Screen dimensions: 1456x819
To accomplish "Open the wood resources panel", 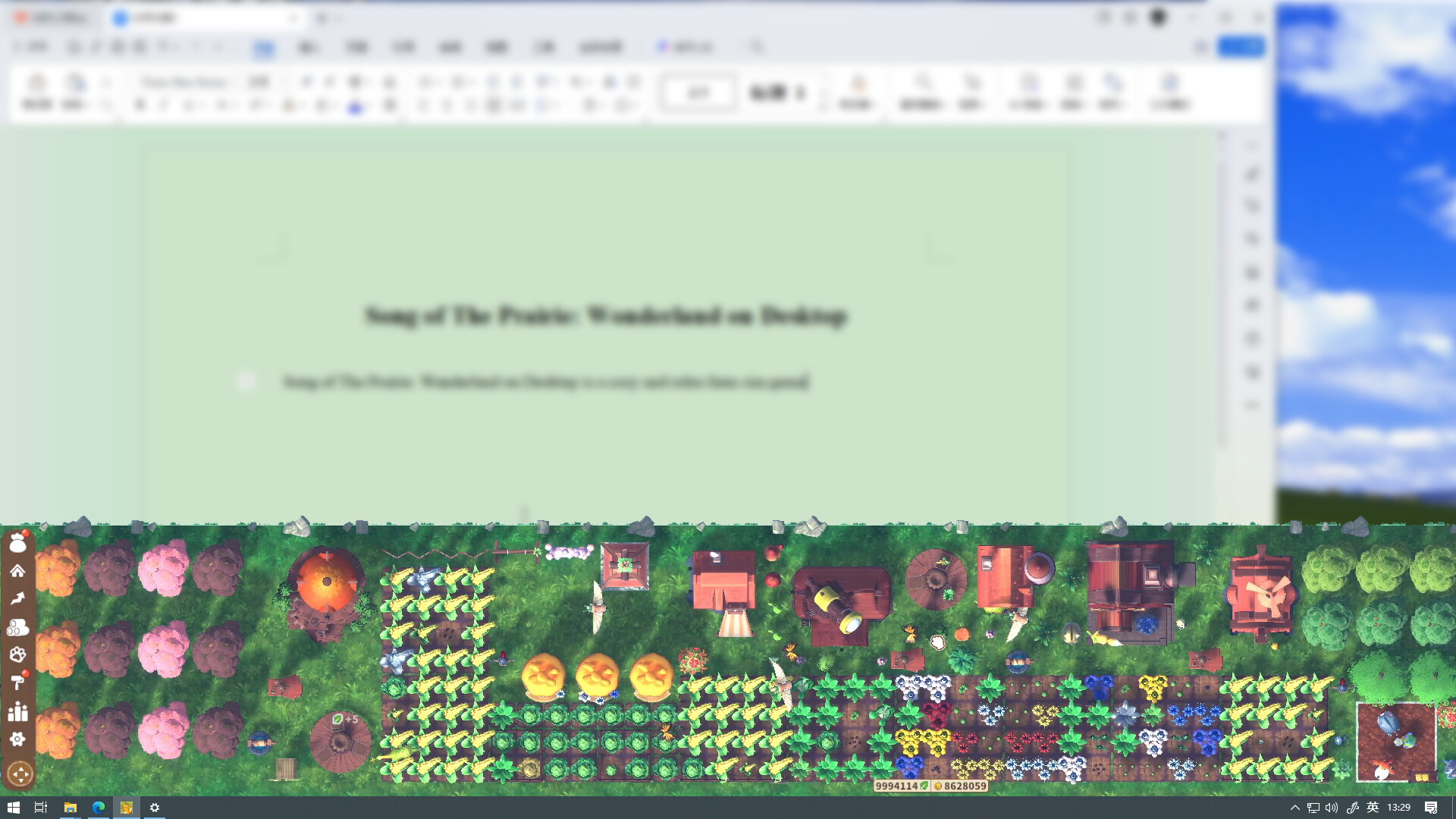I will click(x=19, y=626).
